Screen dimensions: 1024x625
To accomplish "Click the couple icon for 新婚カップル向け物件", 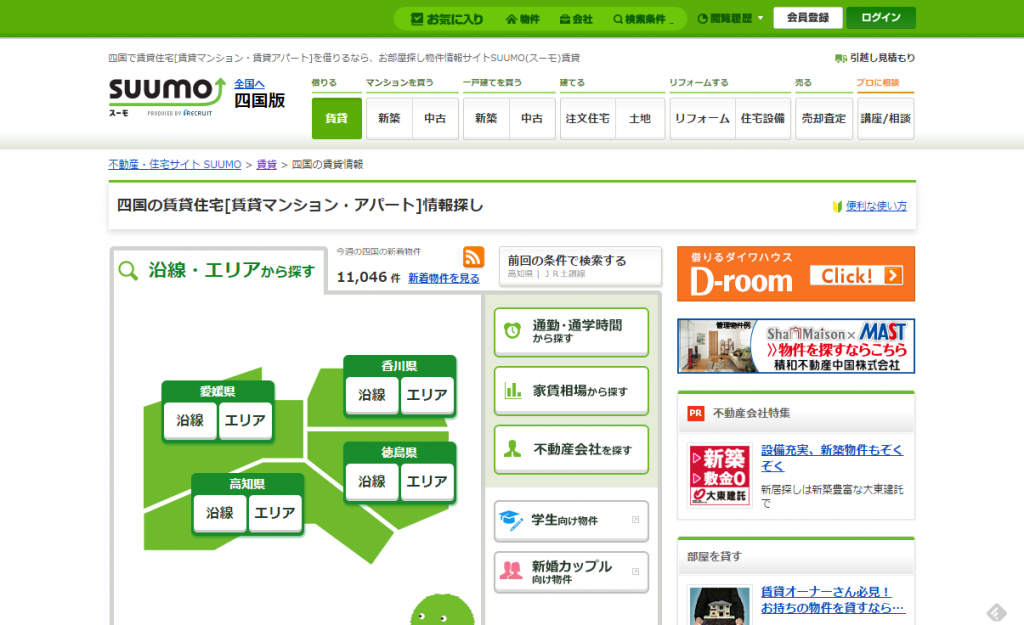I will point(511,571).
